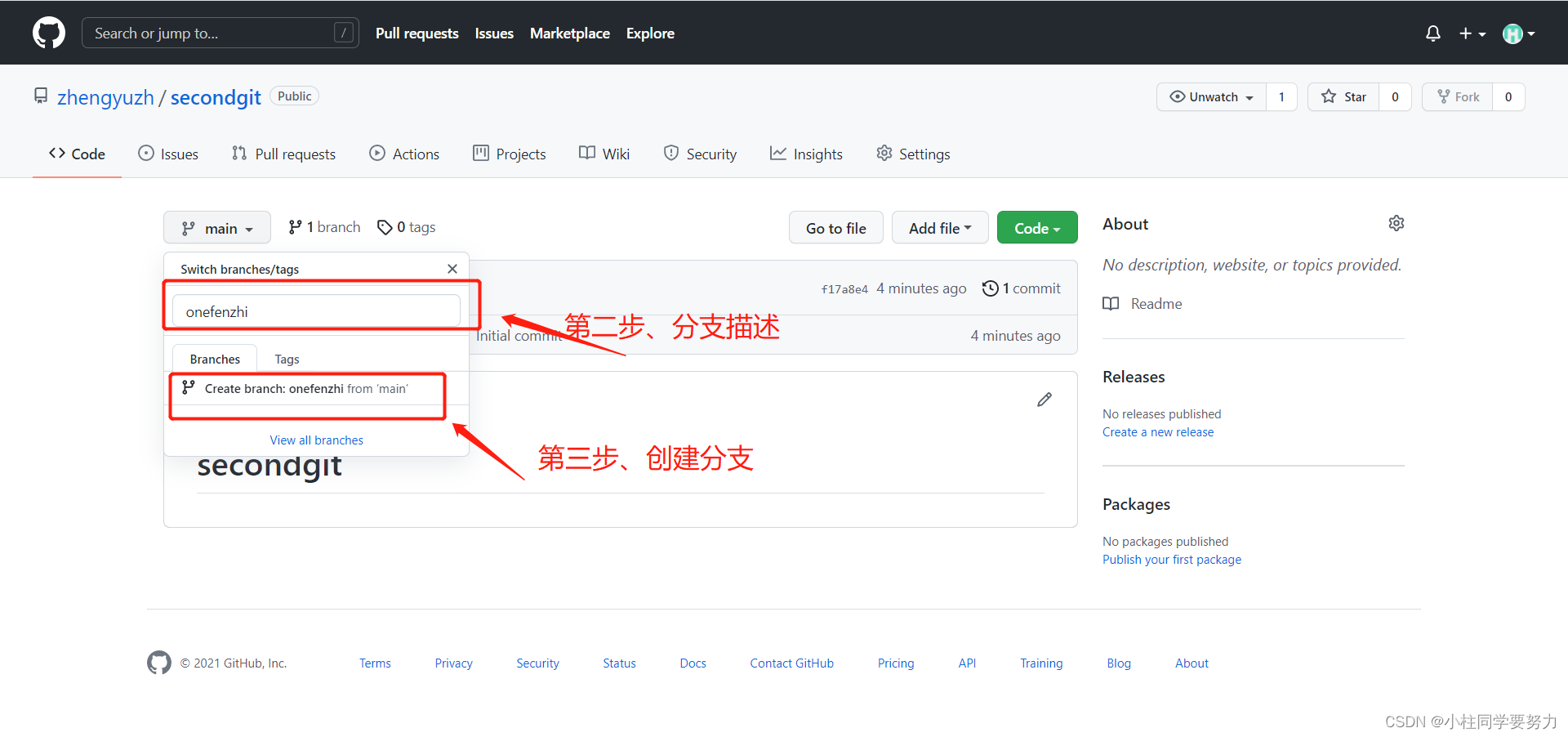The width and height of the screenshot is (1568, 737).
Task: Open the Status footer link
Action: point(619,663)
